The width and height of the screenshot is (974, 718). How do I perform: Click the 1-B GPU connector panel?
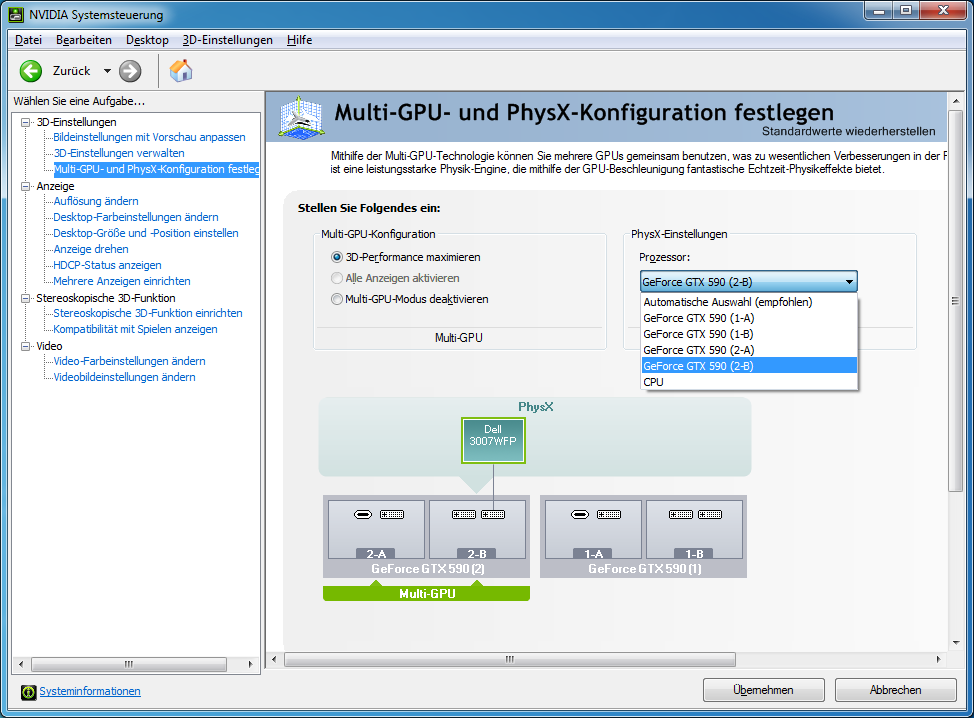(694, 529)
